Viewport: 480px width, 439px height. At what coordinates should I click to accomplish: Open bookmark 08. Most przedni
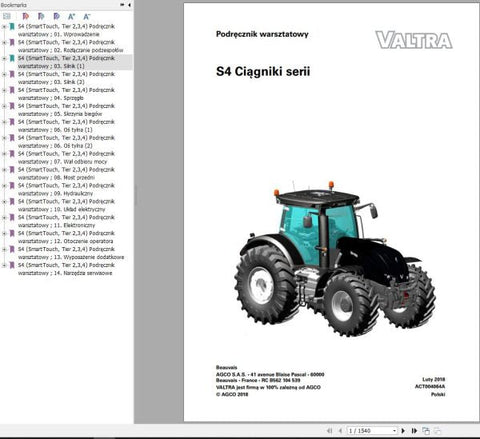[66, 173]
